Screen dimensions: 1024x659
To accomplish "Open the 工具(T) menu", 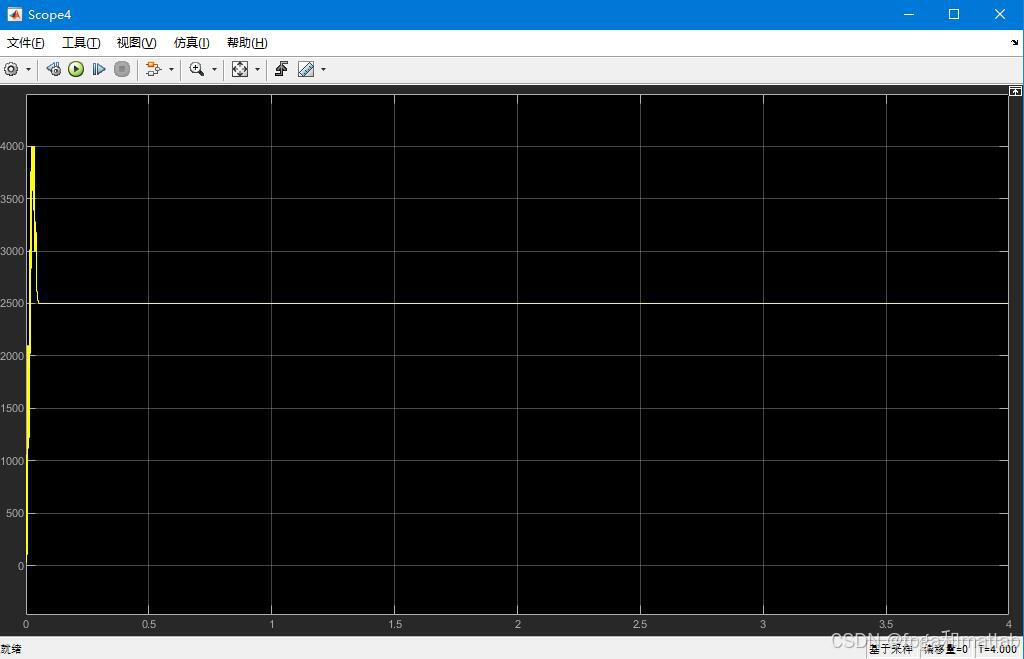I will click(x=81, y=43).
